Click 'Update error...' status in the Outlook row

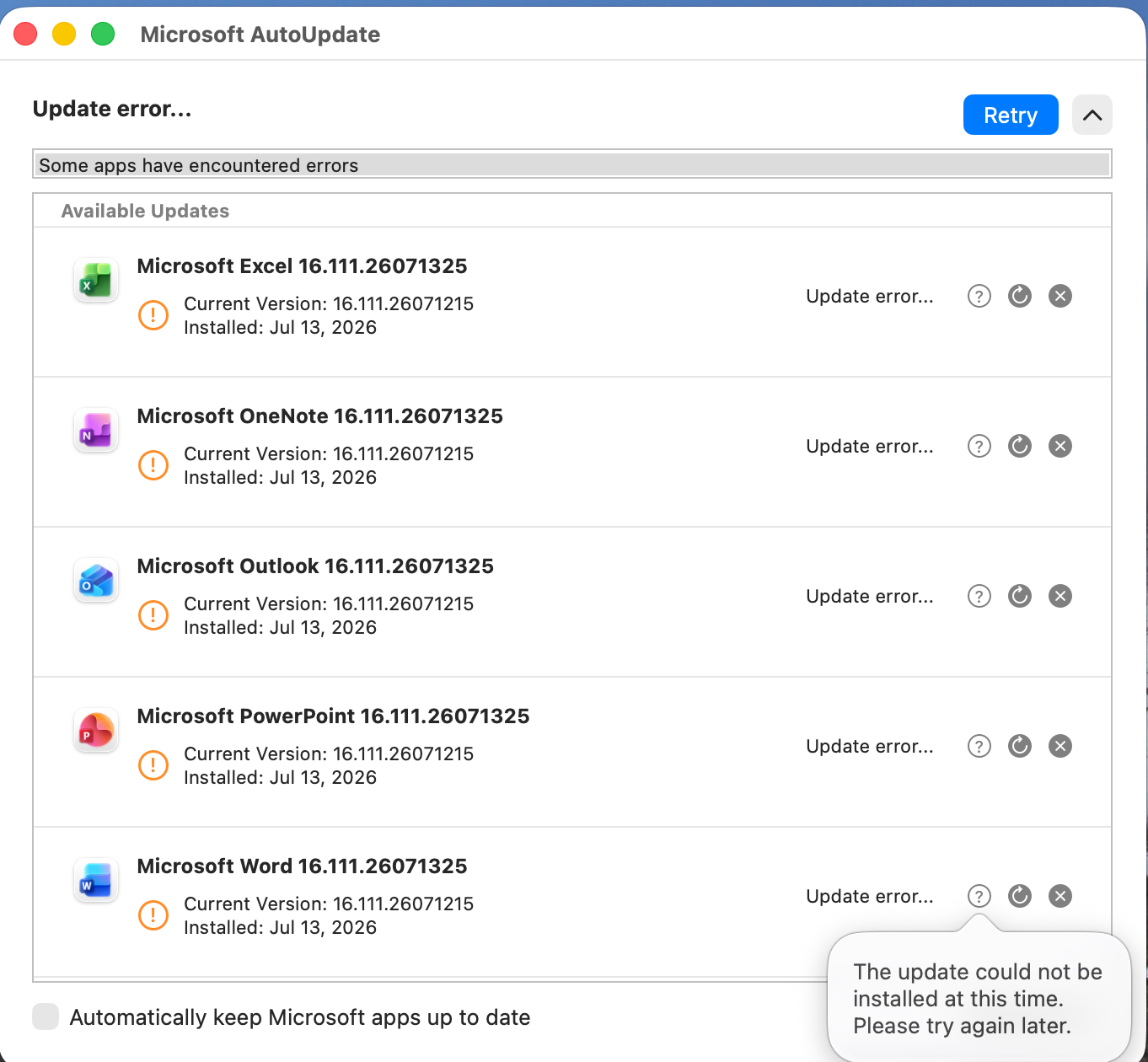coord(870,596)
